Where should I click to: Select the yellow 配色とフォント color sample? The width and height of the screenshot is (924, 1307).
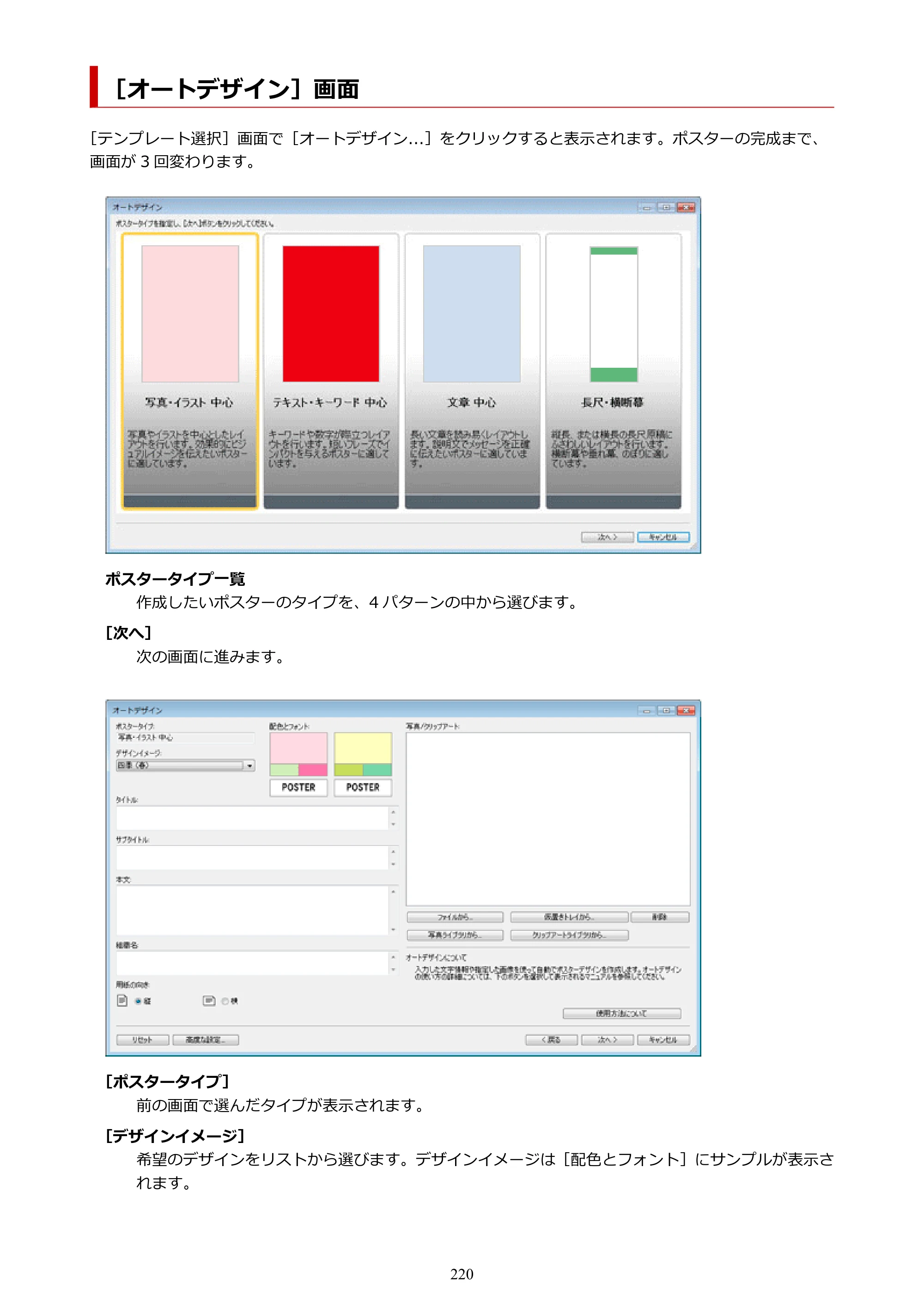[x=363, y=754]
